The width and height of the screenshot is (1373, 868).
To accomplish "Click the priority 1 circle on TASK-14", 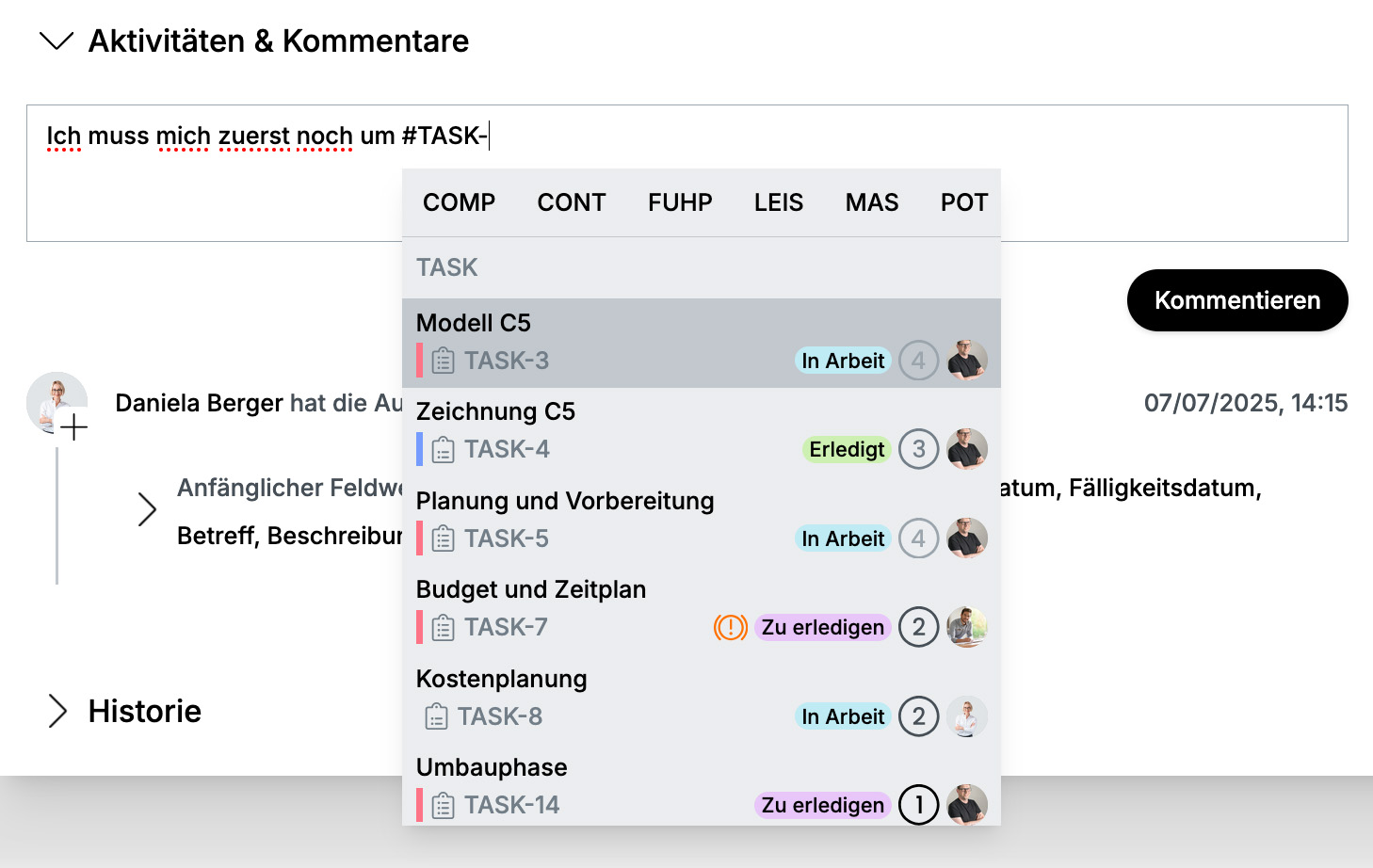I will coord(918,805).
